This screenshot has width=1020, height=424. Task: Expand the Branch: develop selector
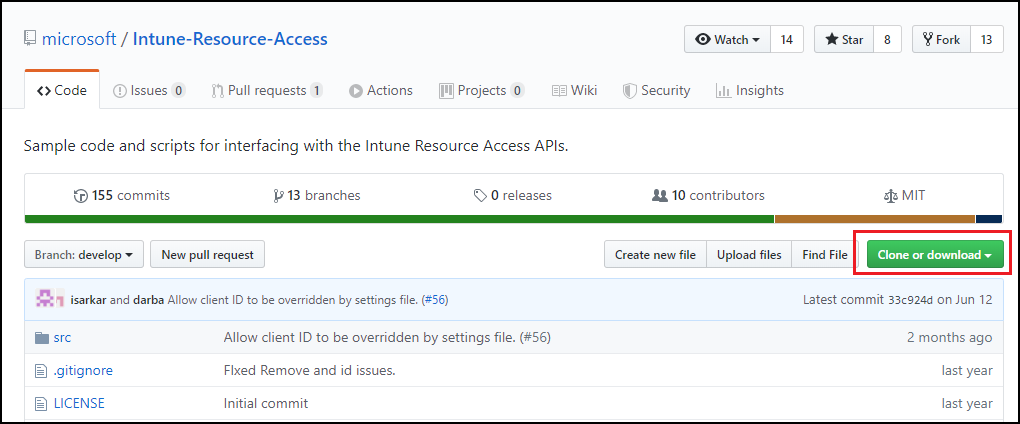[84, 255]
